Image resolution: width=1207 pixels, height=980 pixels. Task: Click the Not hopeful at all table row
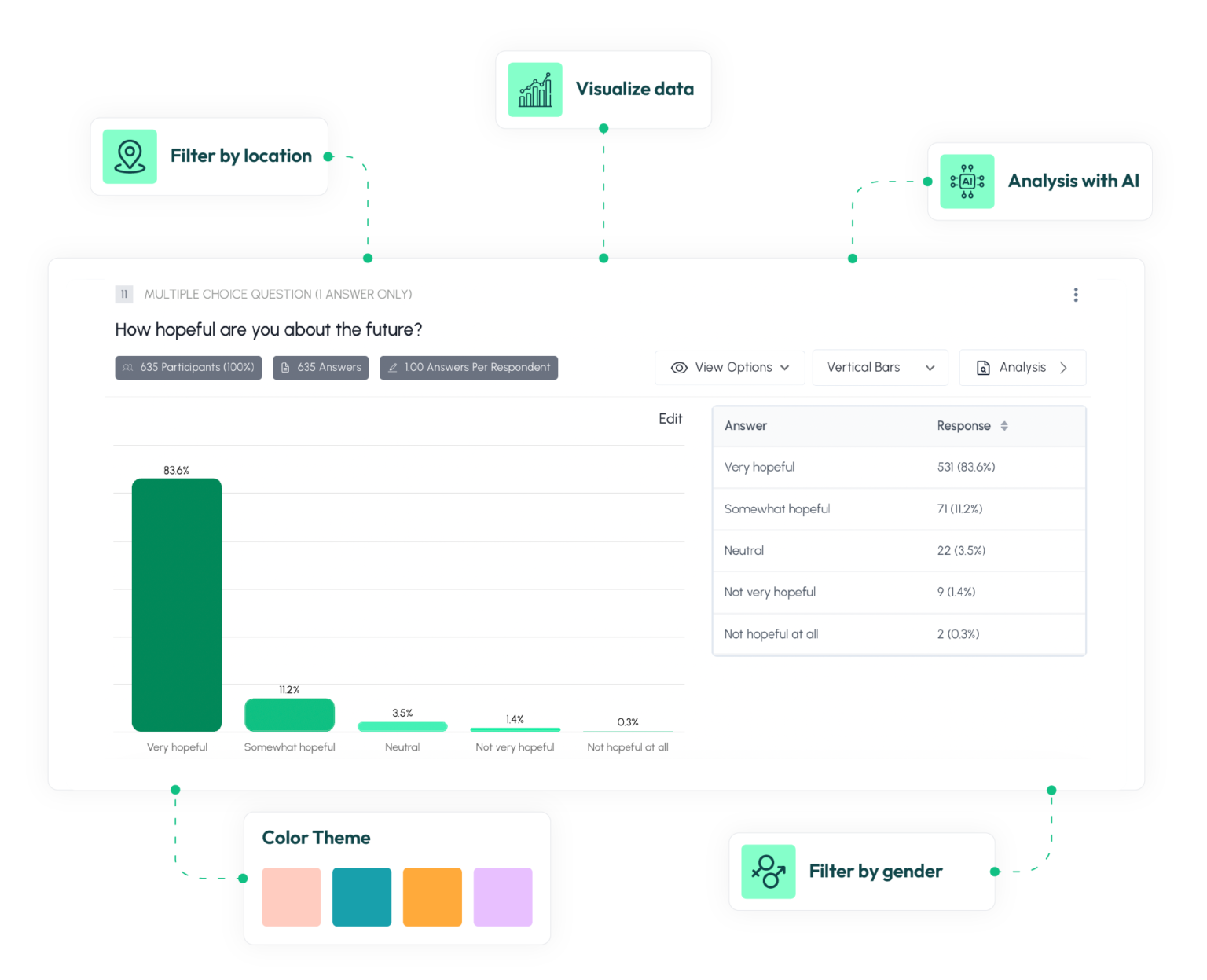[899, 634]
